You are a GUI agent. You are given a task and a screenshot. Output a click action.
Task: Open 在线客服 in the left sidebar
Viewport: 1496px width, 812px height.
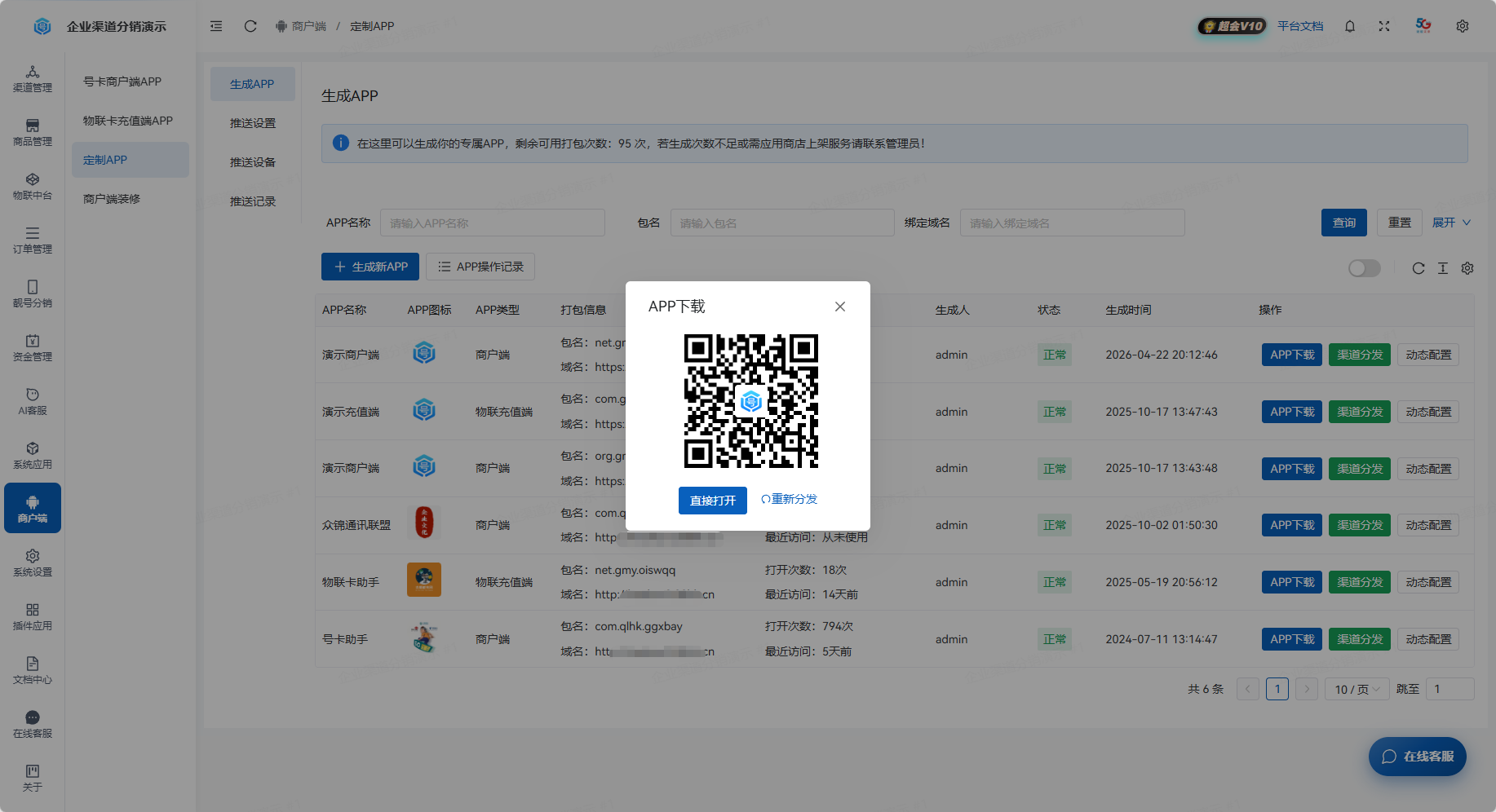[33, 725]
